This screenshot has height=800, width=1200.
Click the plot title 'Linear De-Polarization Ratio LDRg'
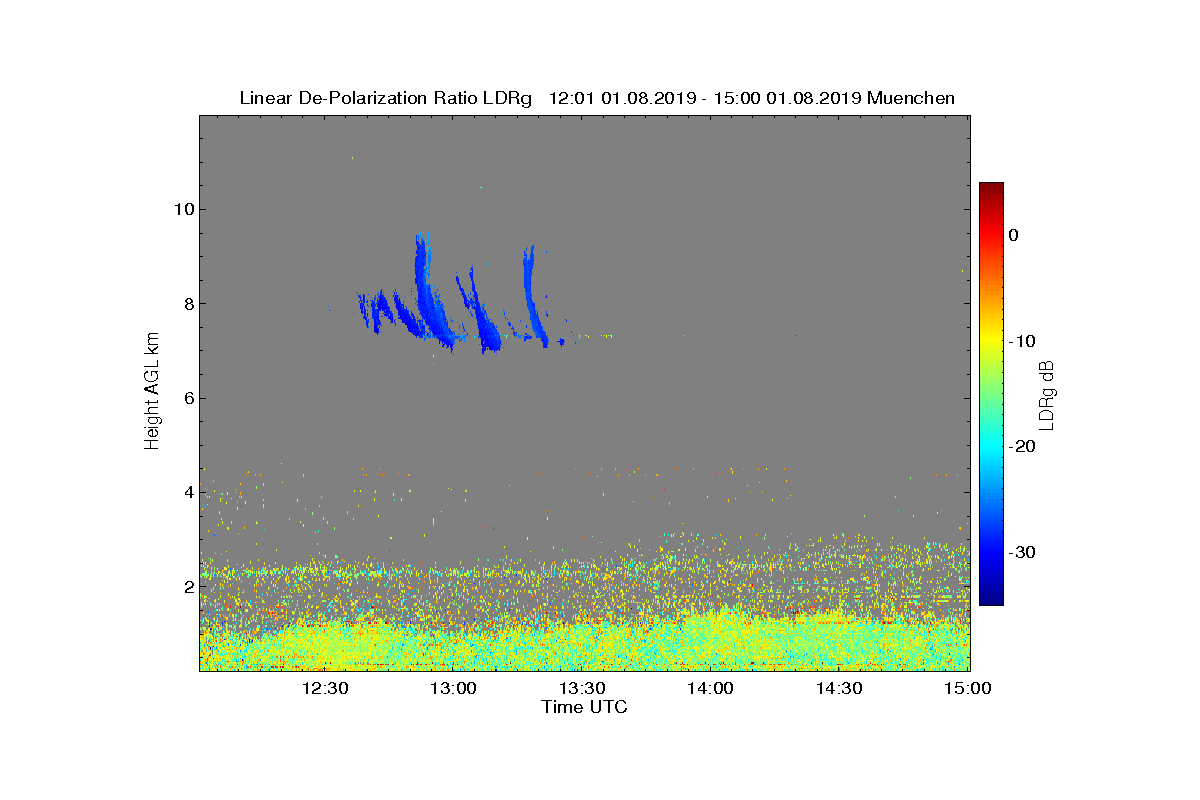point(387,98)
